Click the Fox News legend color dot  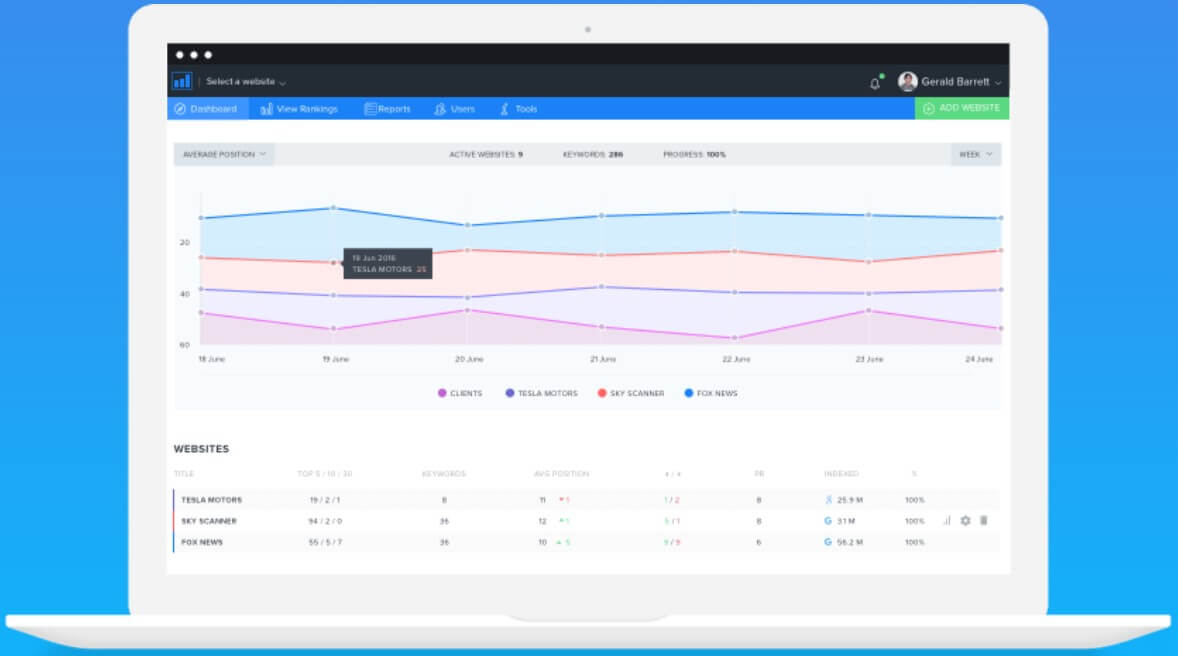pyautogui.click(x=689, y=393)
